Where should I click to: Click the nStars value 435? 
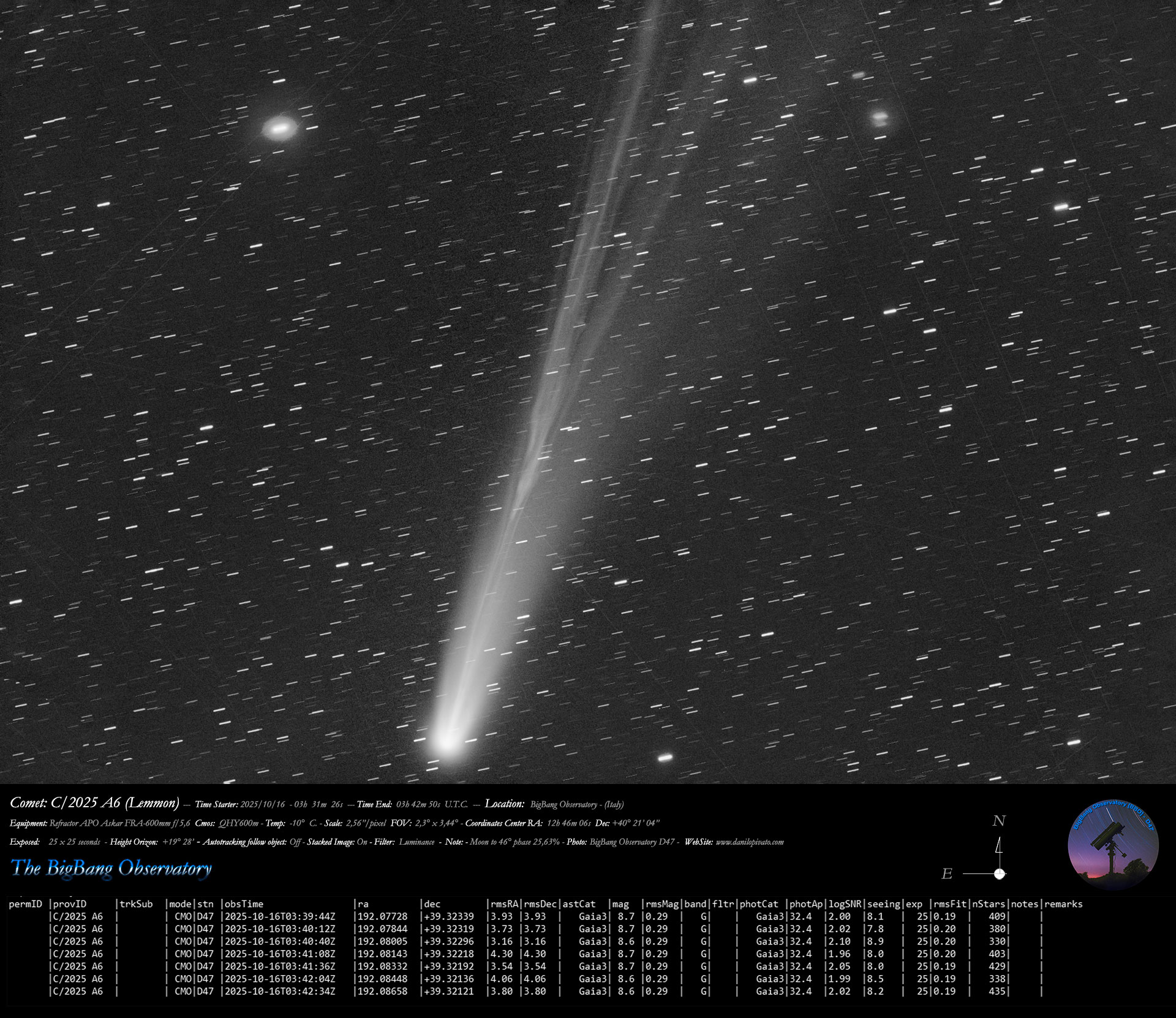997,991
